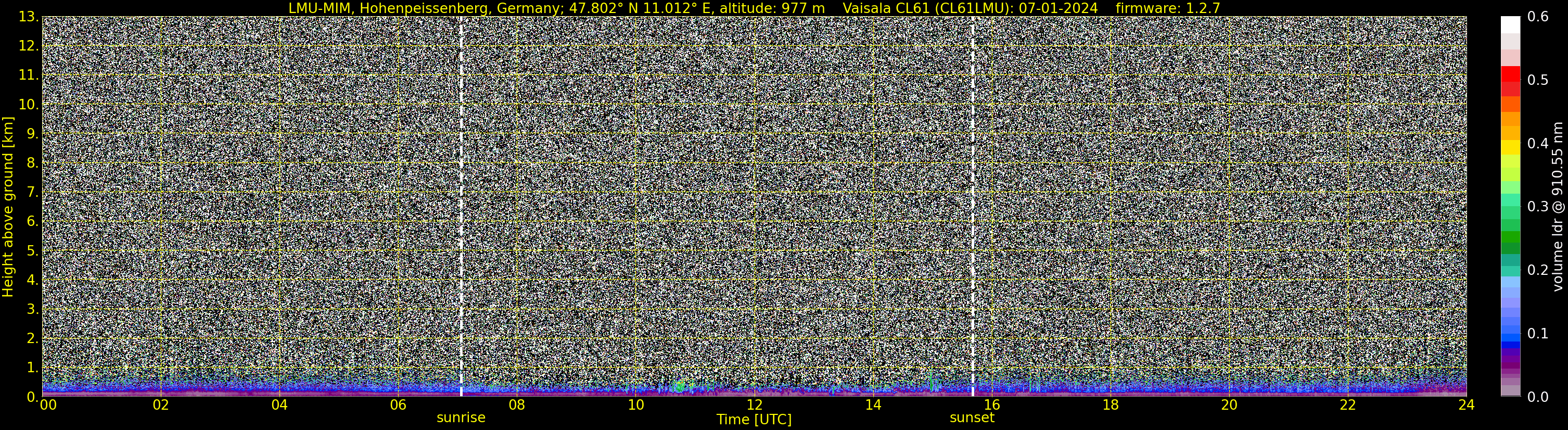Viewport: 1568px width, 430px height.
Task: Click the colorbar tick label '0.4'
Action: (x=1538, y=143)
